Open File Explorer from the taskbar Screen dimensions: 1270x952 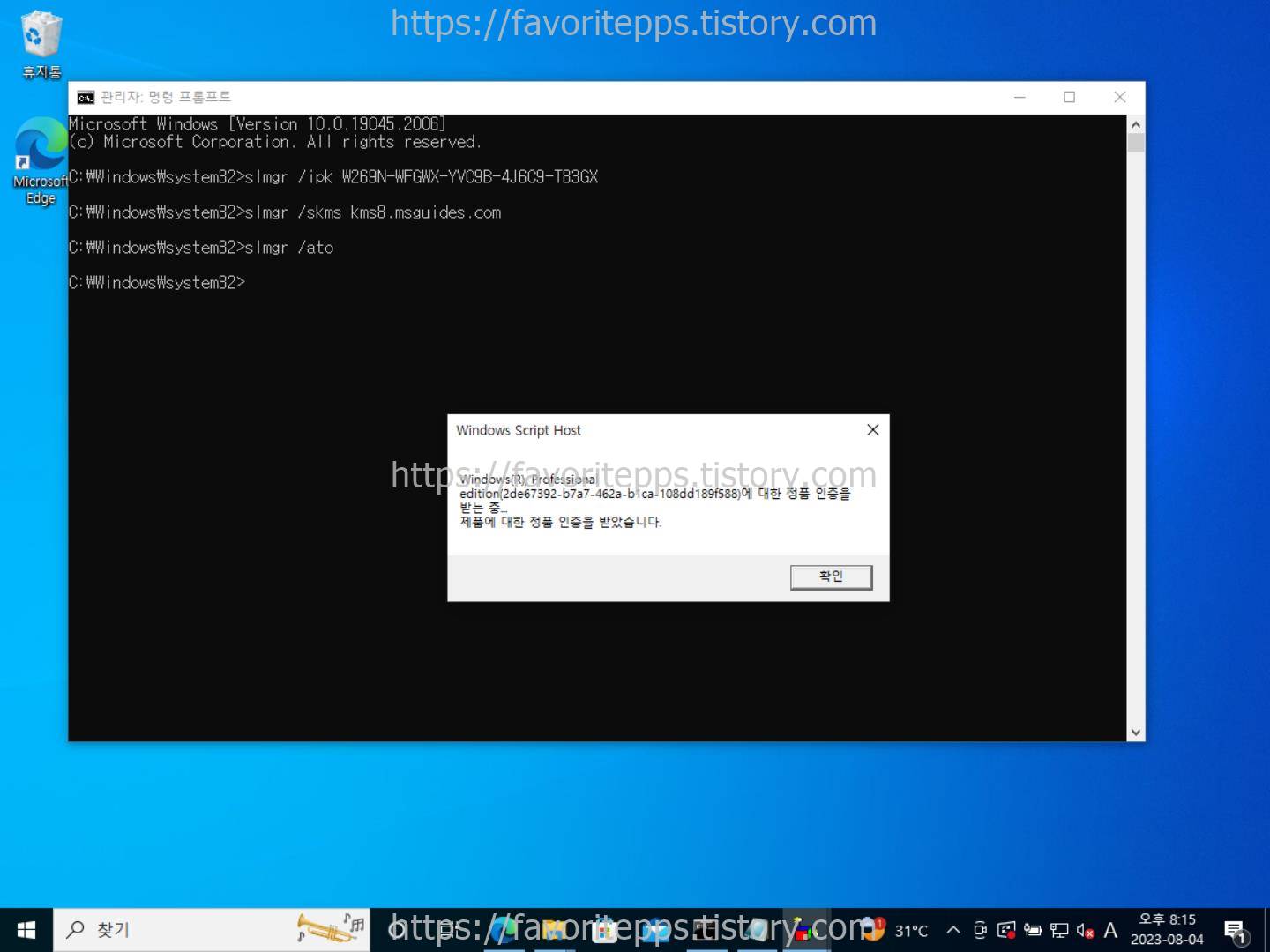(x=554, y=930)
